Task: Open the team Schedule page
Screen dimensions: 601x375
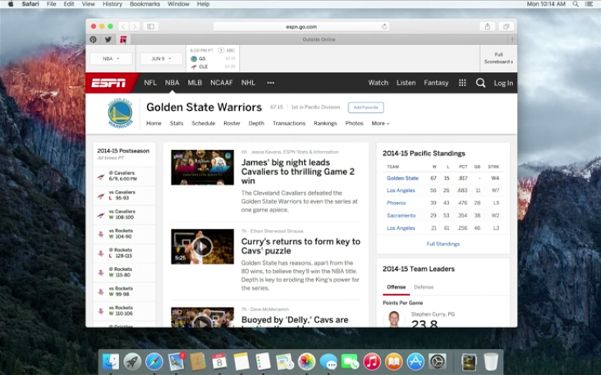Action: (x=203, y=123)
